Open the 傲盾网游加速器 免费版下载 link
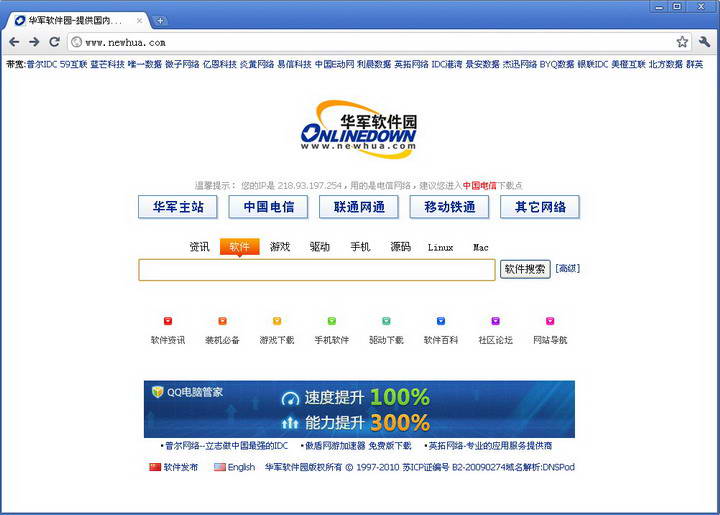 pos(359,446)
